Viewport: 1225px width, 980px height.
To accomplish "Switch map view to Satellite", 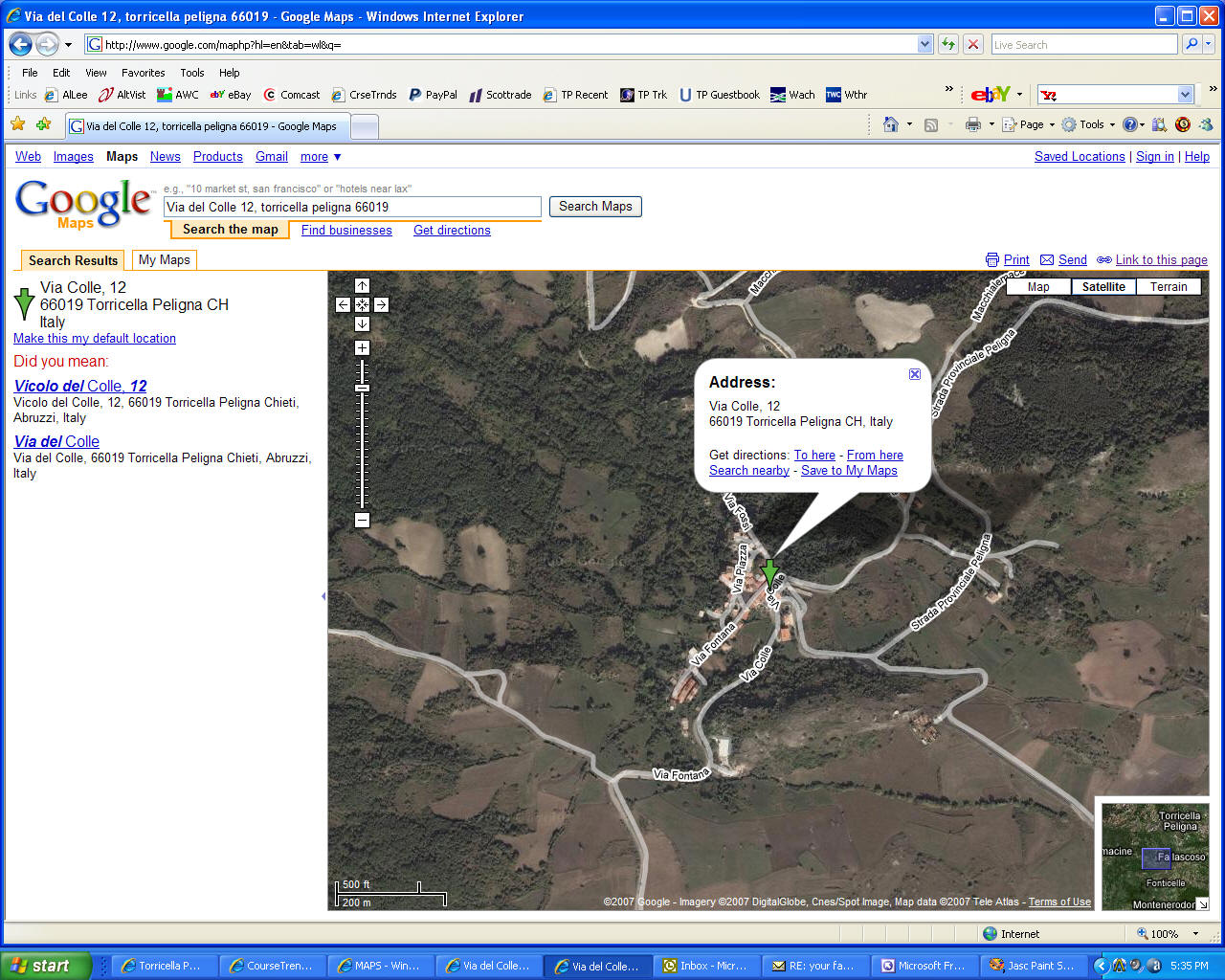I will (1102, 286).
